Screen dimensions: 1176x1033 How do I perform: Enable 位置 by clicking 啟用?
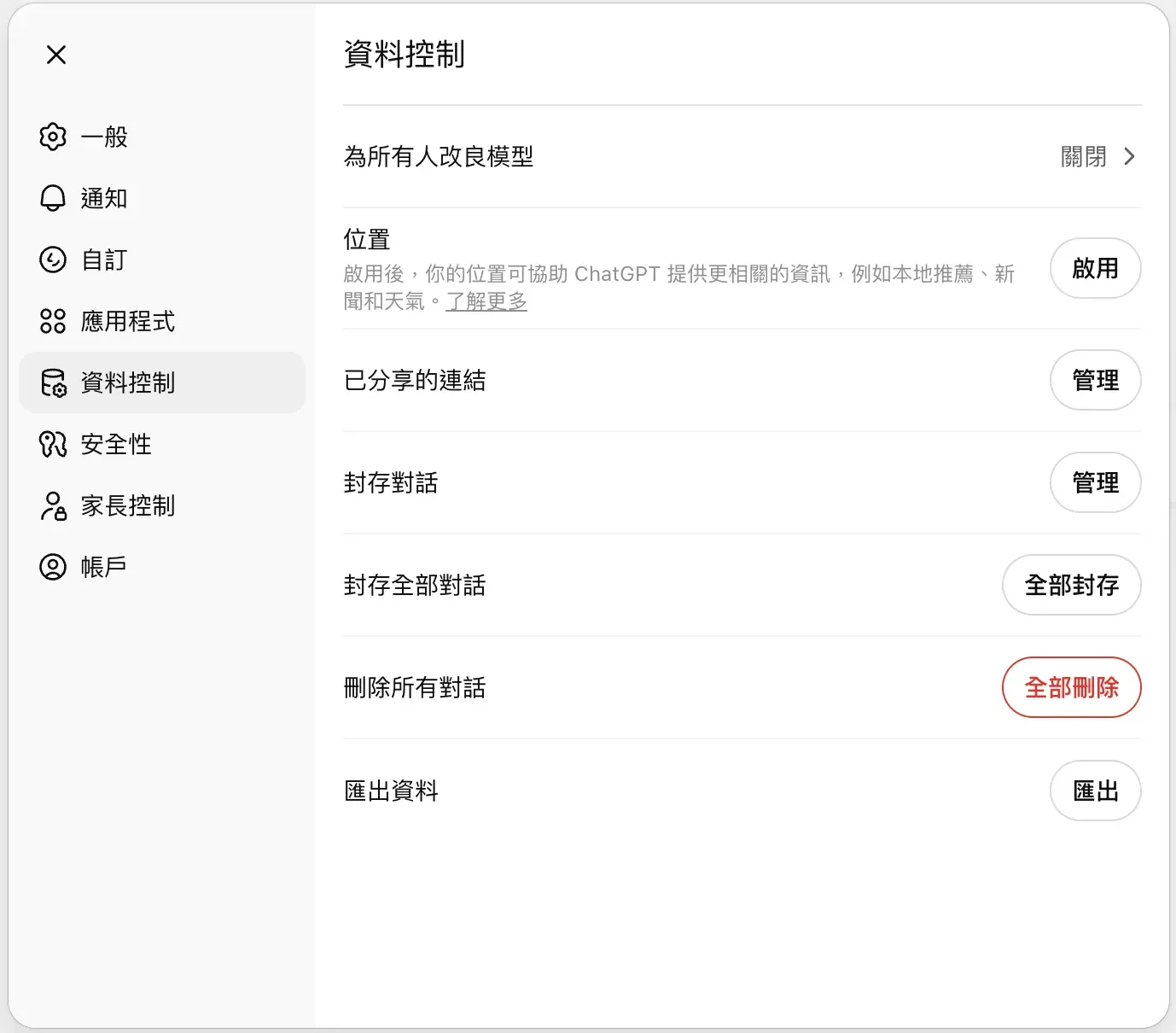click(1095, 268)
